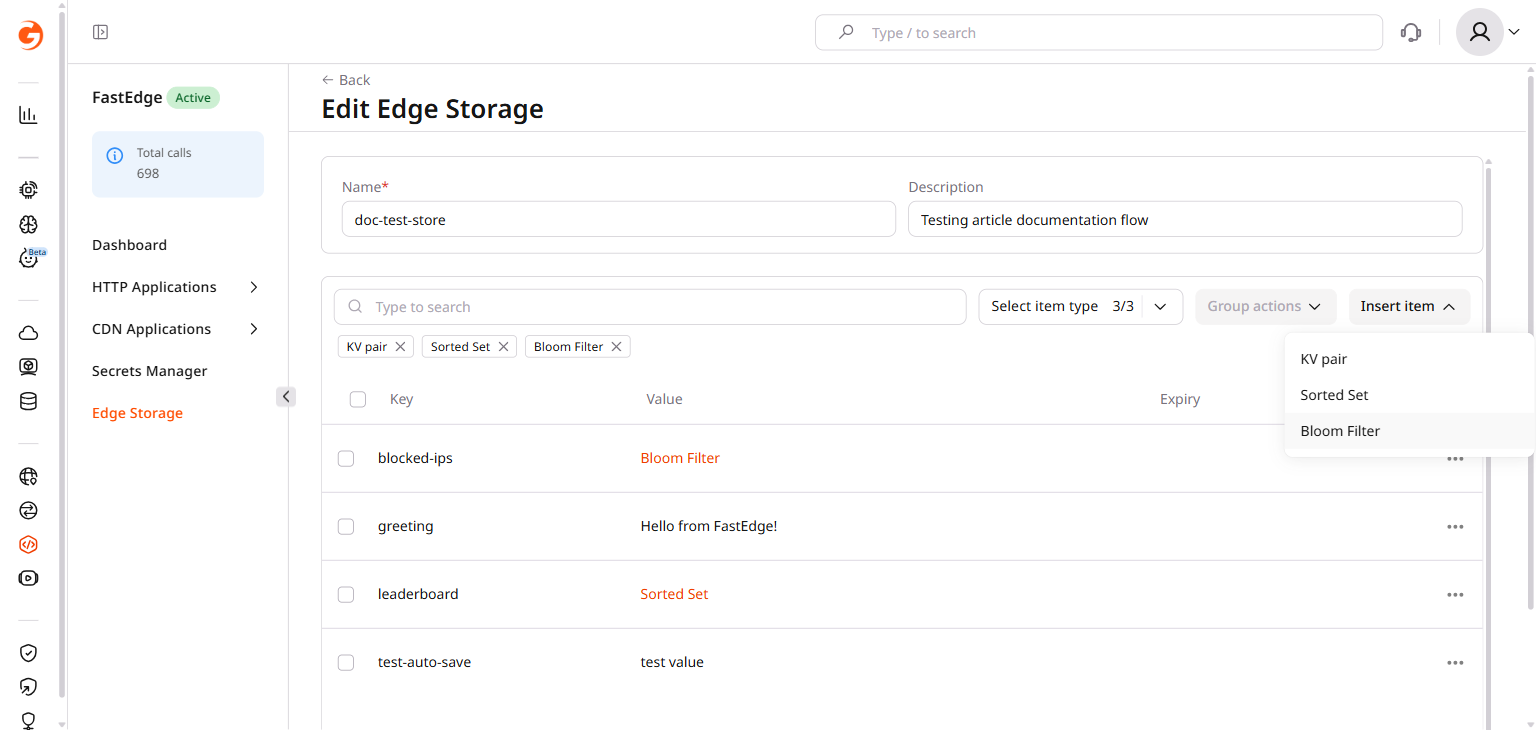Open actions menu for blocked-ips row
The width and height of the screenshot is (1536, 730).
(x=1455, y=458)
